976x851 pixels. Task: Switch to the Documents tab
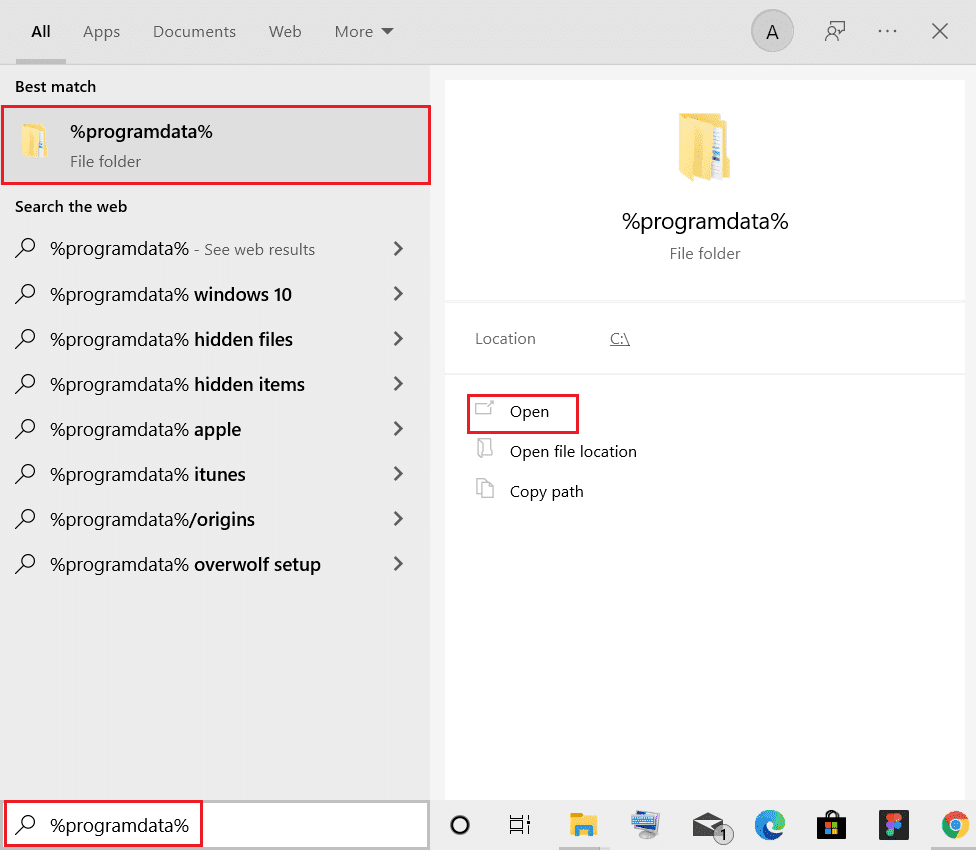pyautogui.click(x=194, y=31)
